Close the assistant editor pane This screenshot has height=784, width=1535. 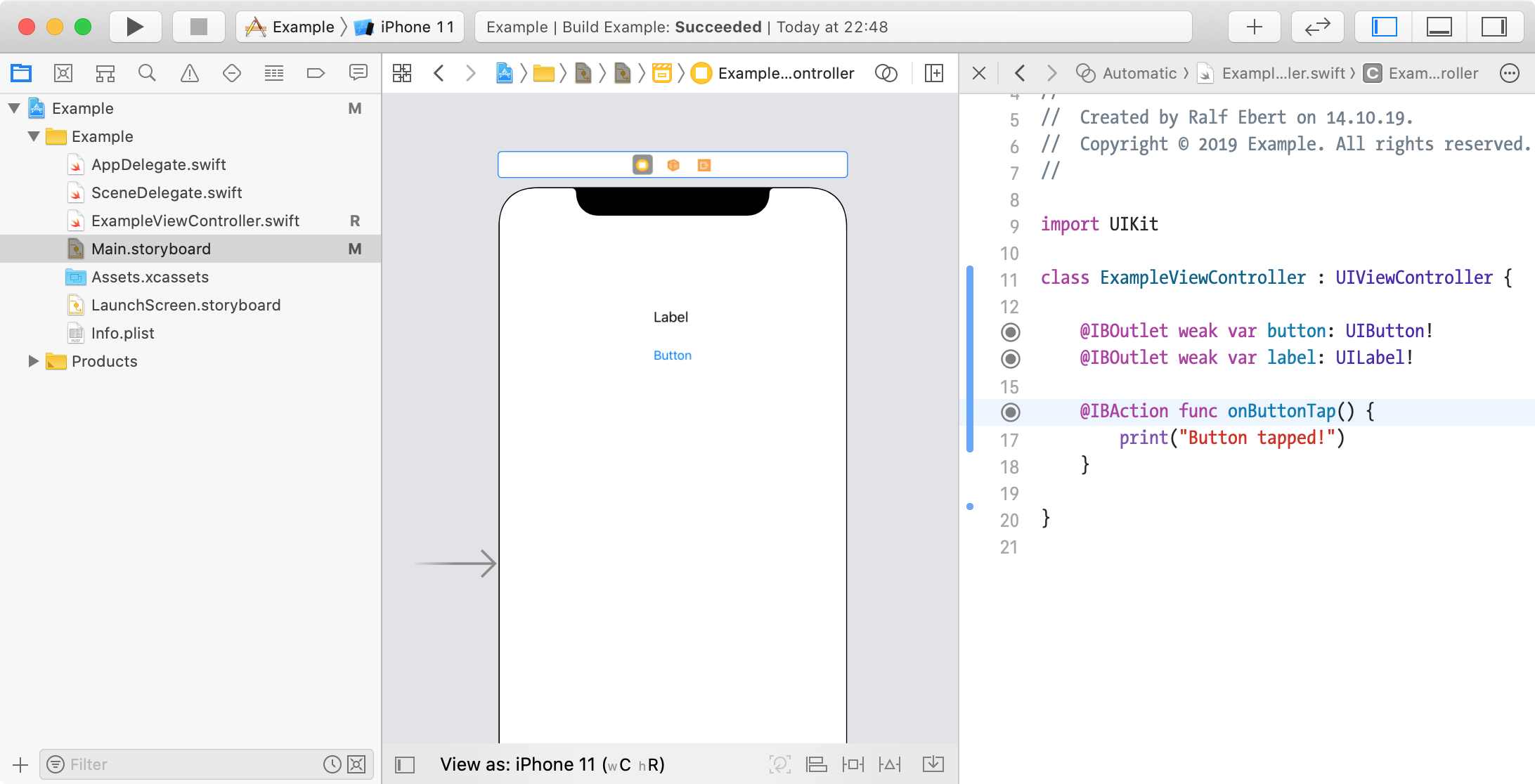pyautogui.click(x=979, y=73)
